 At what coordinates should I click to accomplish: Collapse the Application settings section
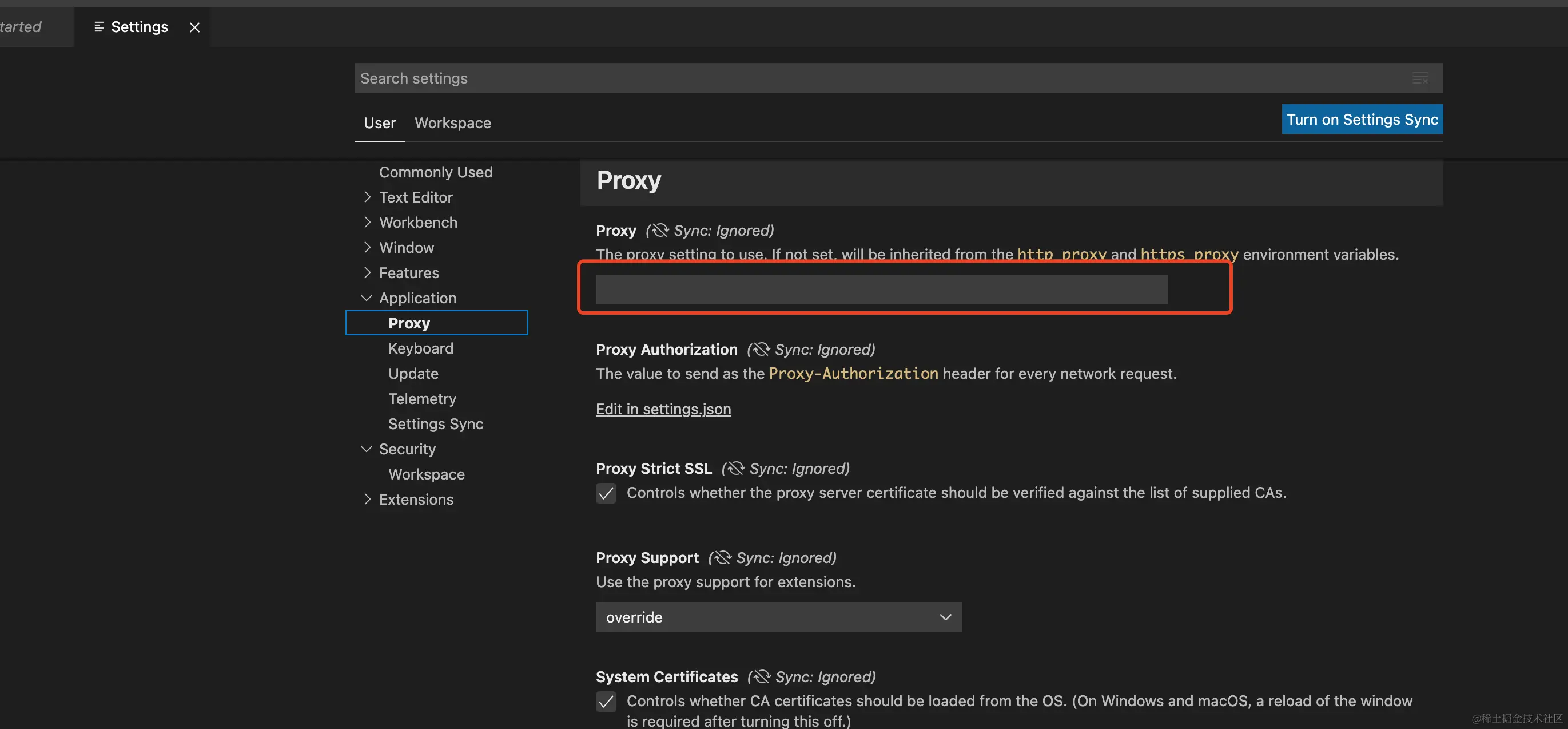pyautogui.click(x=367, y=298)
